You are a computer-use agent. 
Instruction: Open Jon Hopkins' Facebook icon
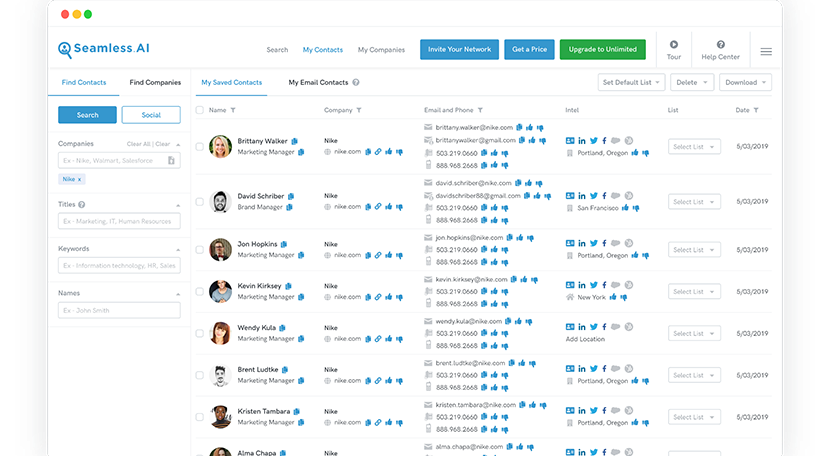(604, 243)
